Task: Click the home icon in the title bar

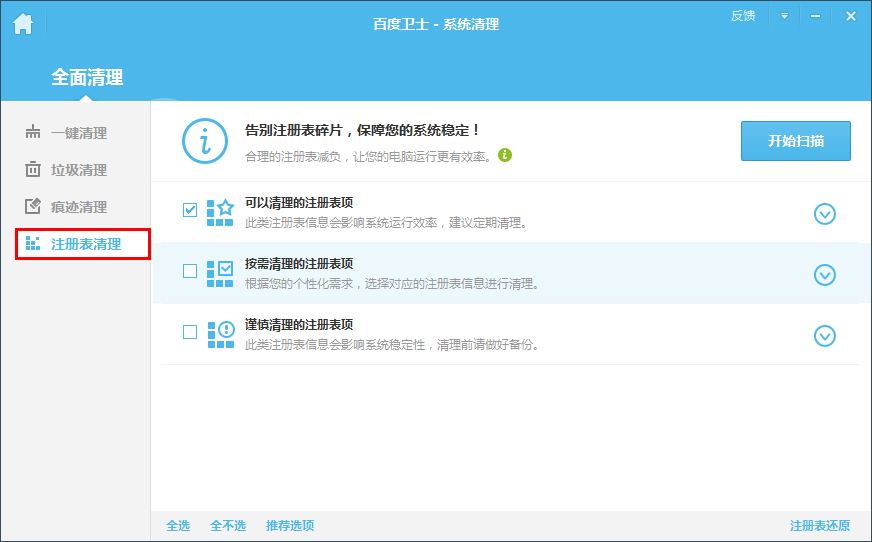Action: pyautogui.click(x=23, y=22)
